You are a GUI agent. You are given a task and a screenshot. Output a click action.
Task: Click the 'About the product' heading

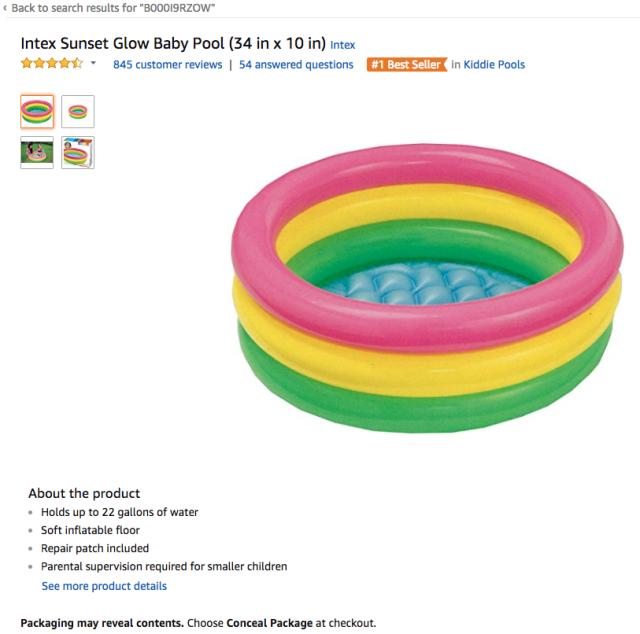(84, 493)
